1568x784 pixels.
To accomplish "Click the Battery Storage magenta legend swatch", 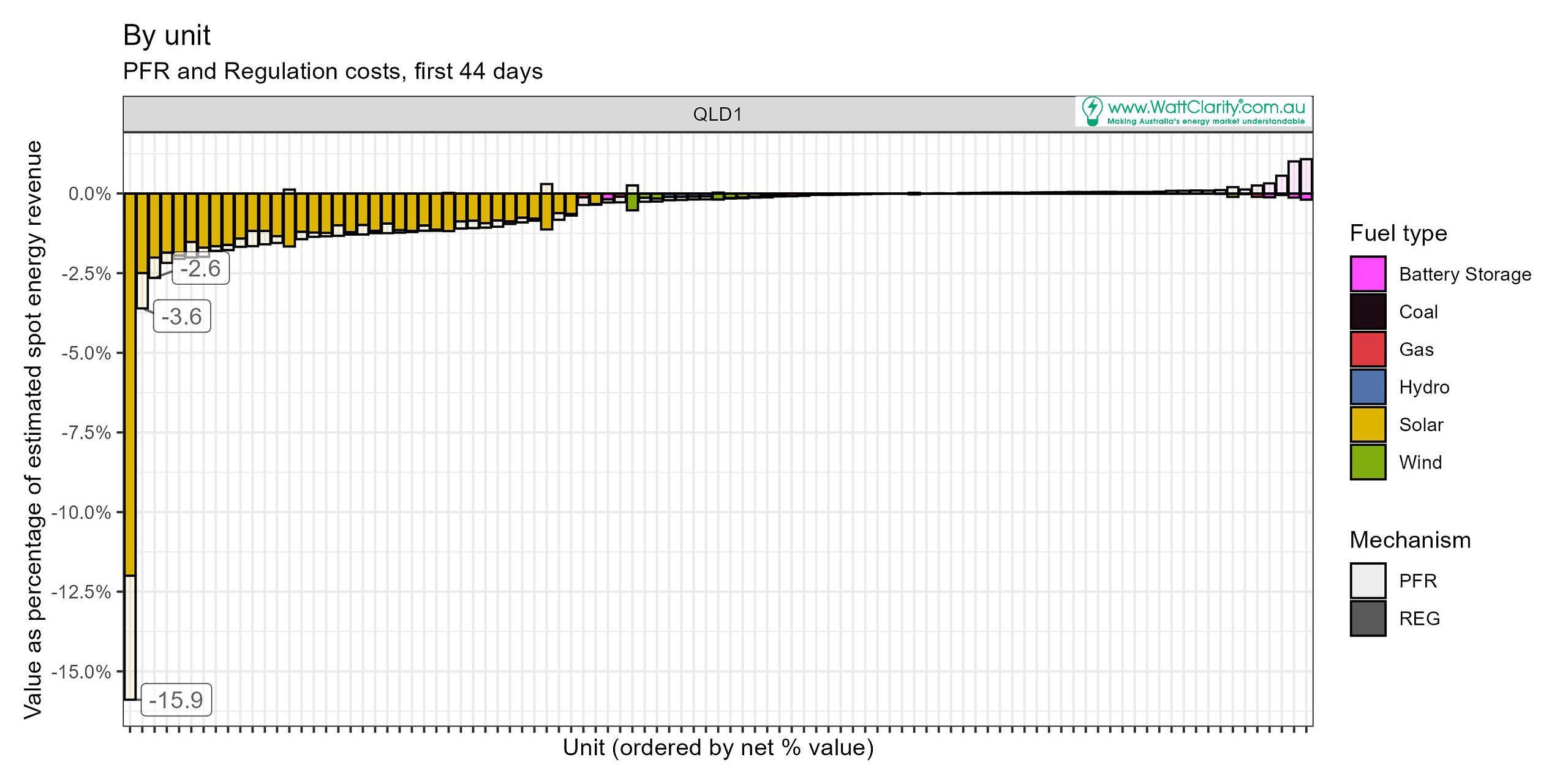I will click(1368, 274).
